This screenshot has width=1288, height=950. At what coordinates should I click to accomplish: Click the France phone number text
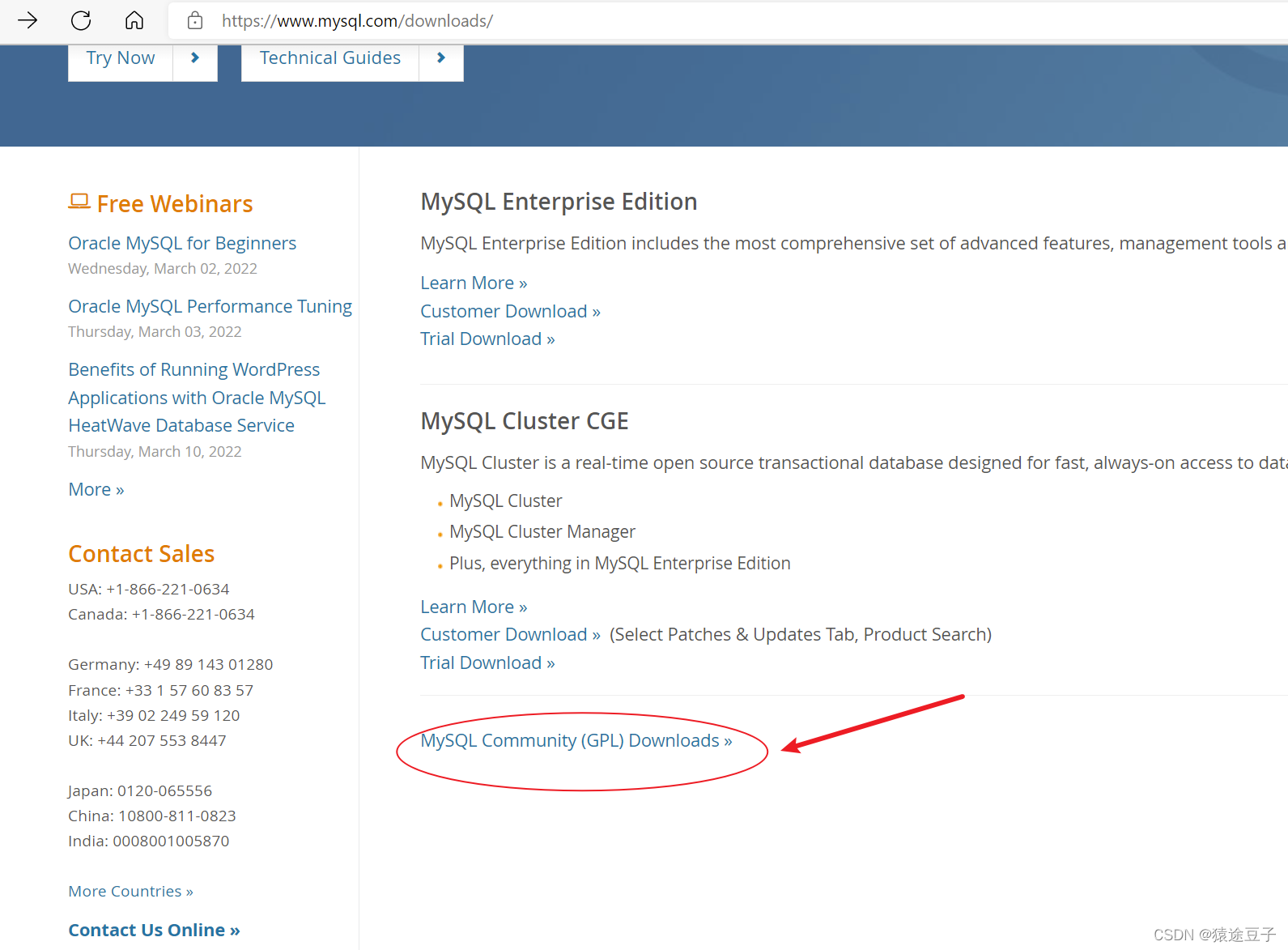pyautogui.click(x=161, y=690)
